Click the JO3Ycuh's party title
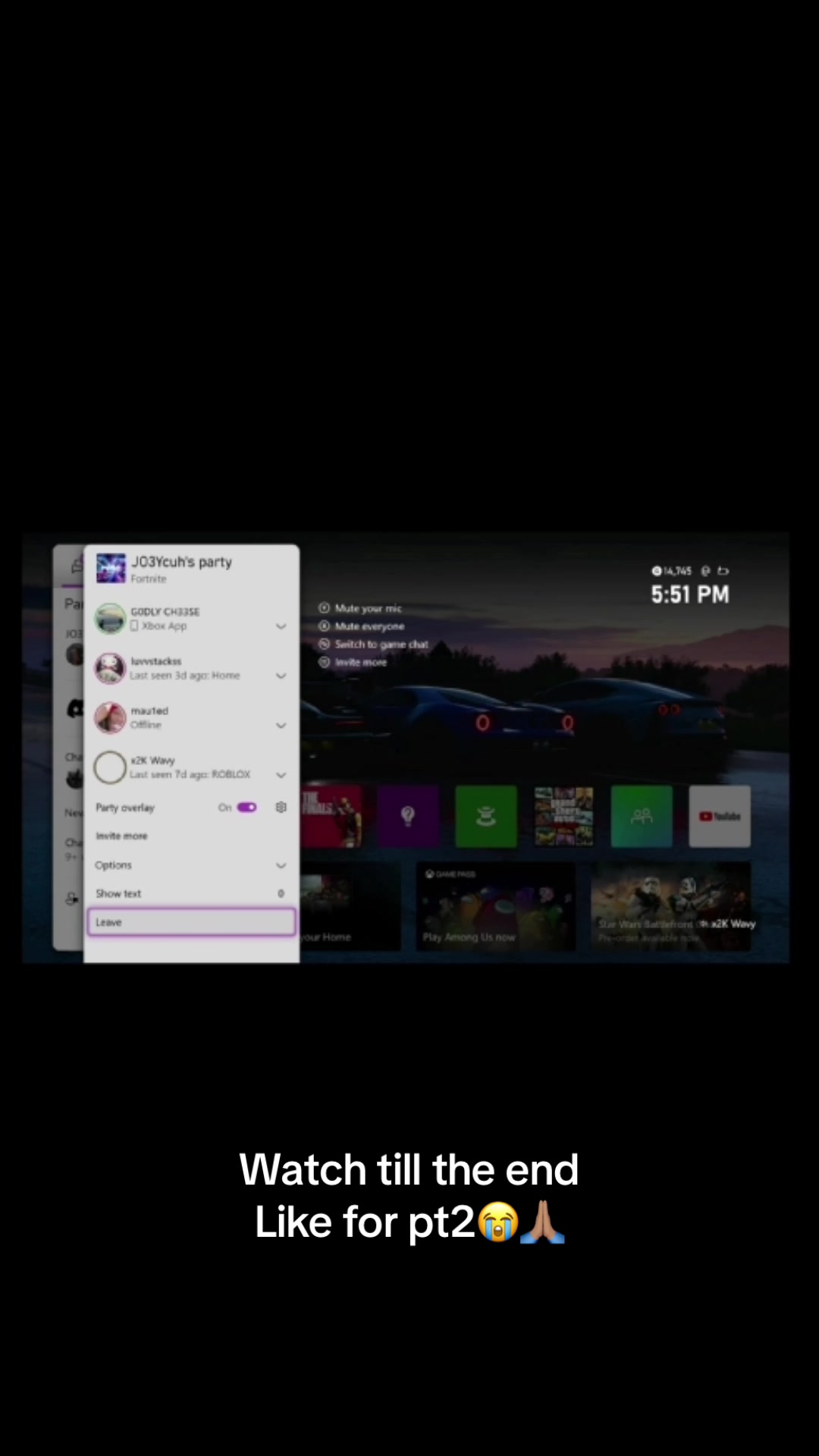The width and height of the screenshot is (819, 1456). pos(182,562)
